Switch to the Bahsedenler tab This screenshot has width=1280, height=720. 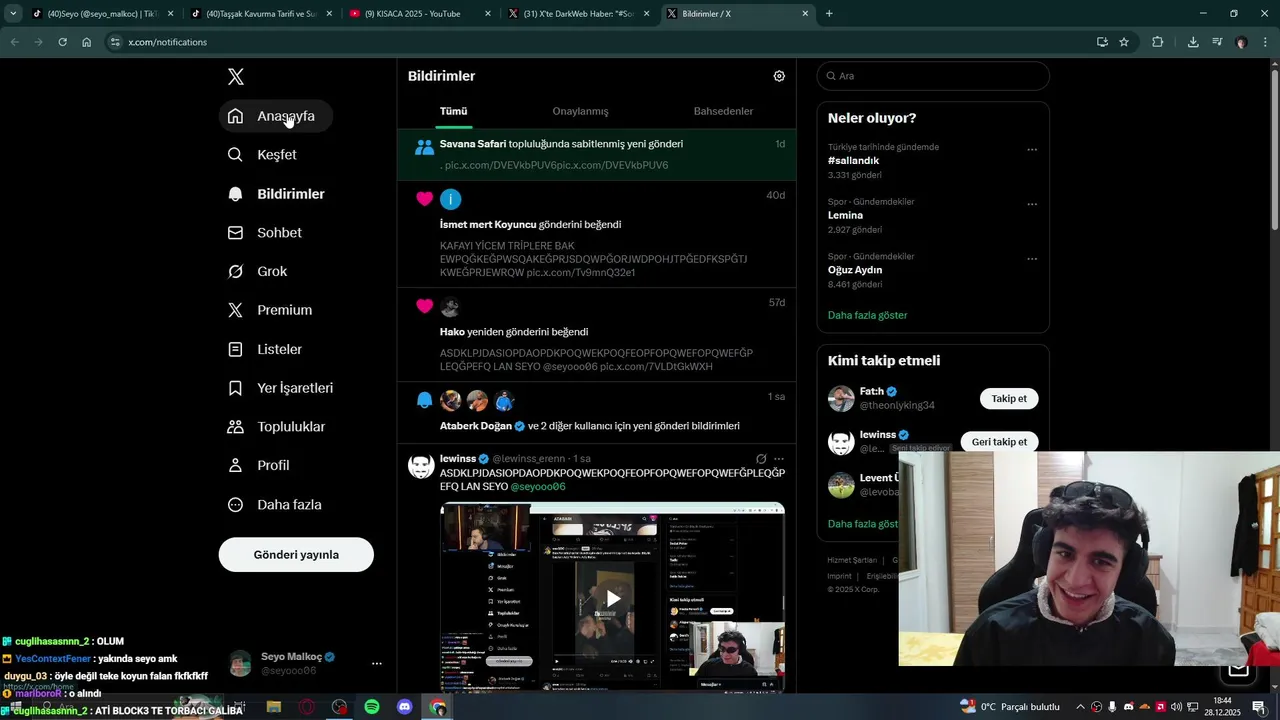click(723, 111)
